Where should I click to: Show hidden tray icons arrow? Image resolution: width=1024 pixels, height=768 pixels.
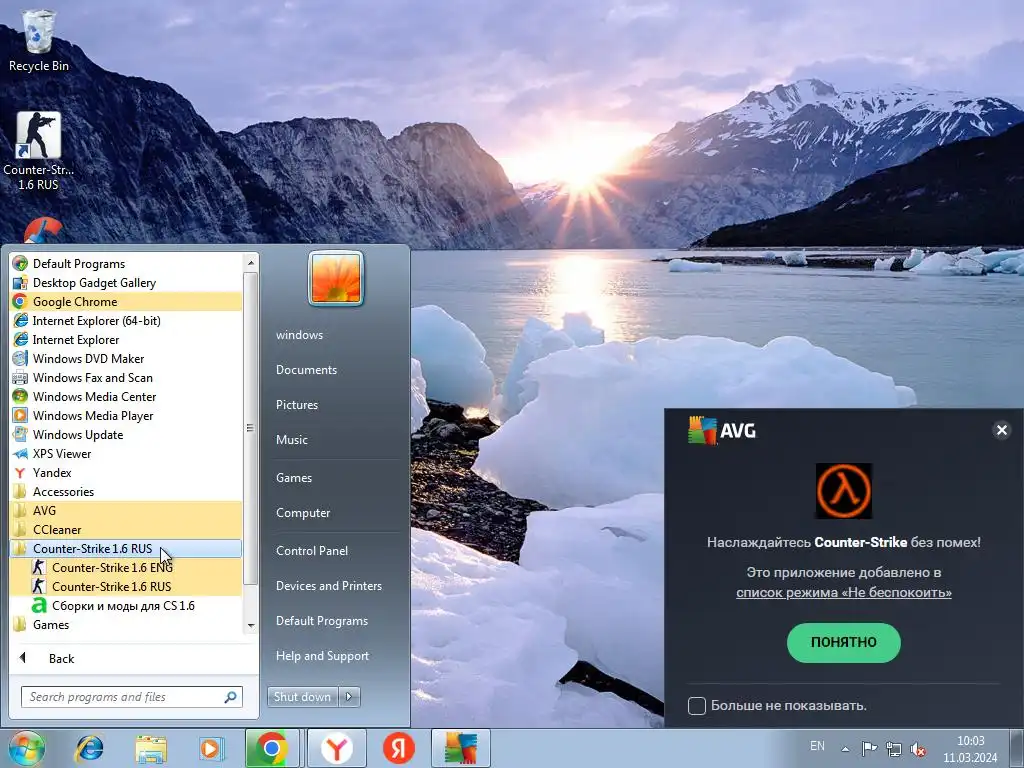[x=845, y=748]
